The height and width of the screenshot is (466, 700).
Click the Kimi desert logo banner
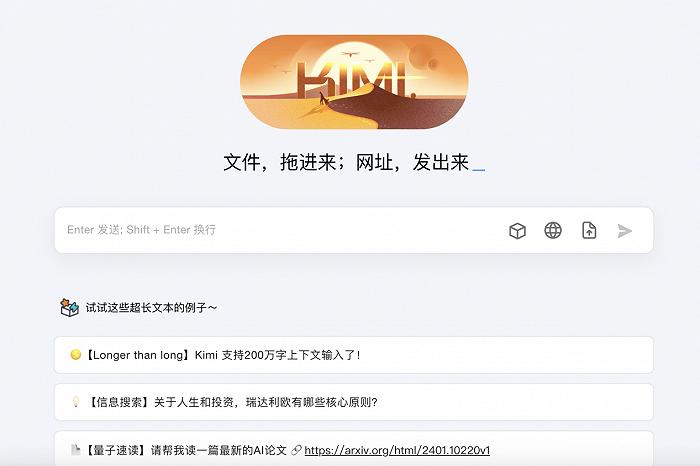click(x=354, y=82)
